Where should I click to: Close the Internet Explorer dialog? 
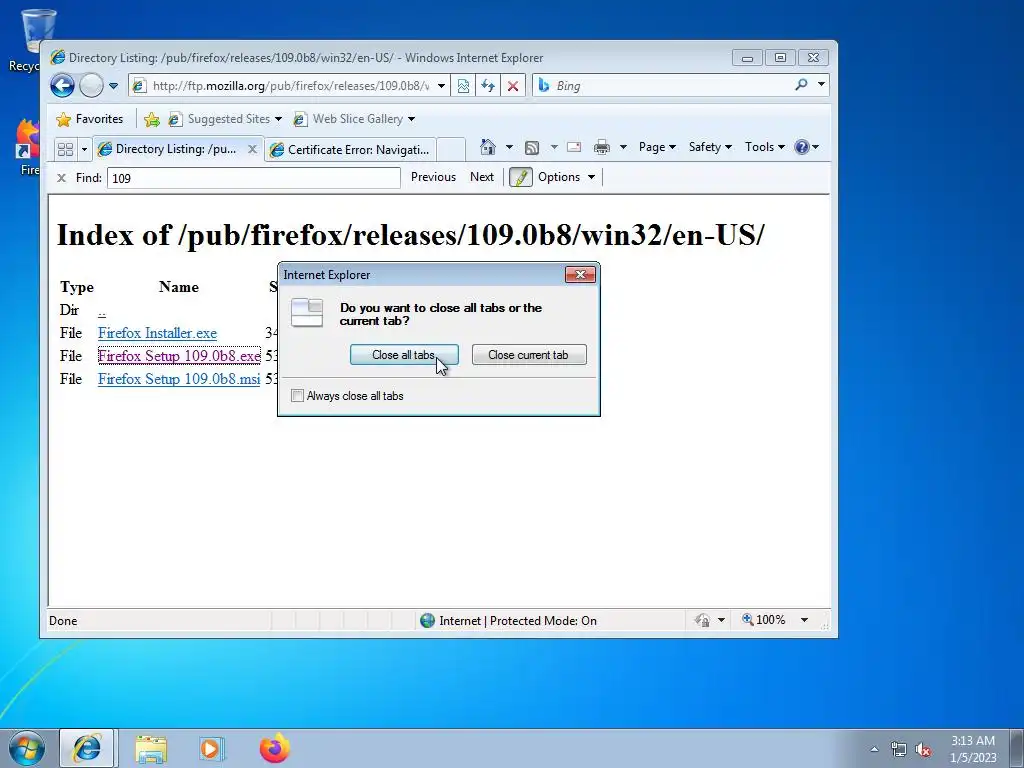click(x=580, y=274)
